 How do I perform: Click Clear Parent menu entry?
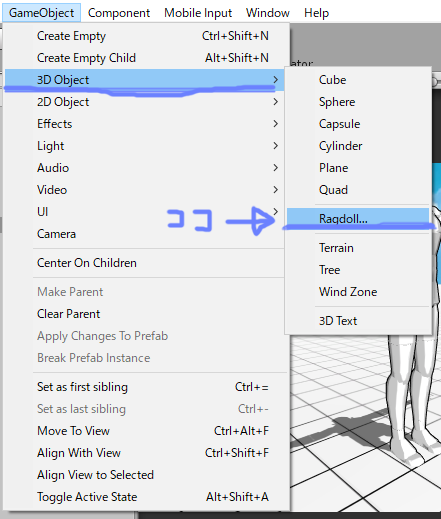[x=144, y=314]
